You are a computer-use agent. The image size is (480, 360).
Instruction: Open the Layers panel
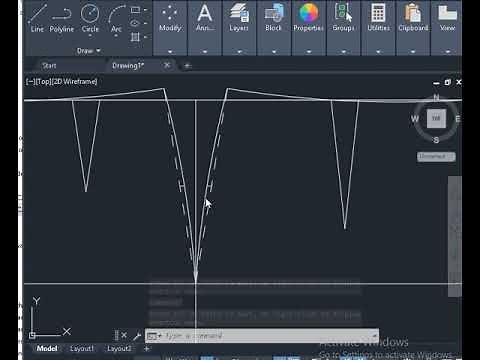tap(239, 18)
